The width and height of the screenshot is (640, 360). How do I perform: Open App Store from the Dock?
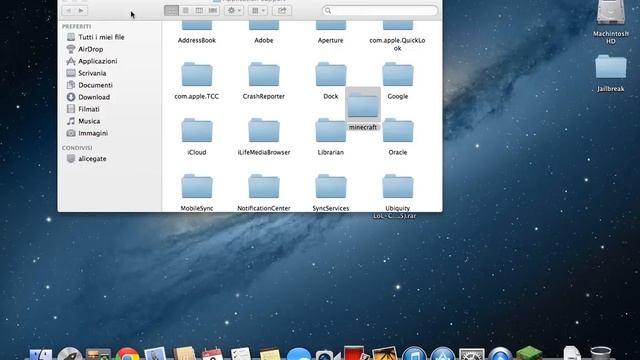pos(442,354)
